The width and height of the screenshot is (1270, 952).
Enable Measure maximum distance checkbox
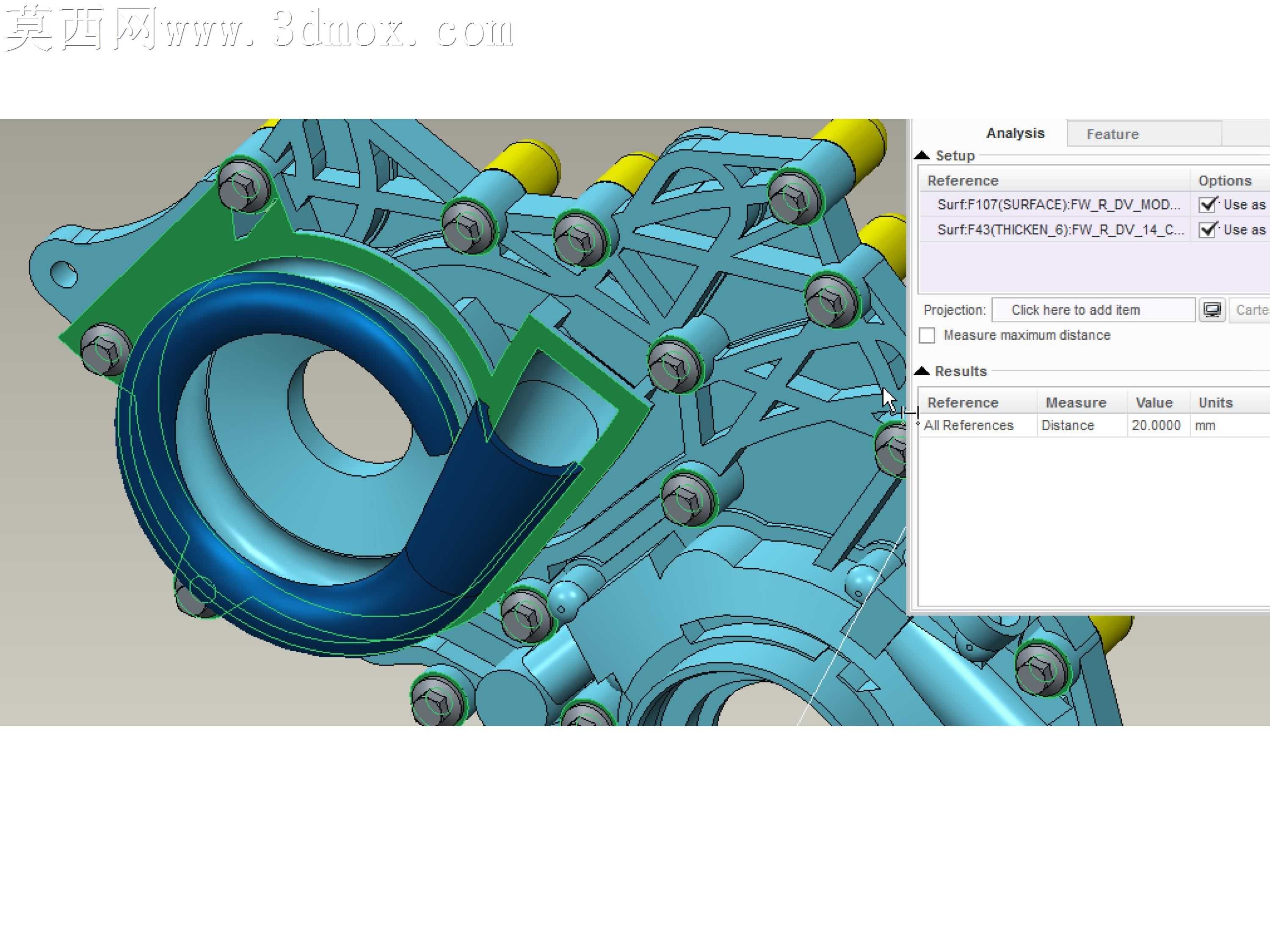(x=927, y=335)
